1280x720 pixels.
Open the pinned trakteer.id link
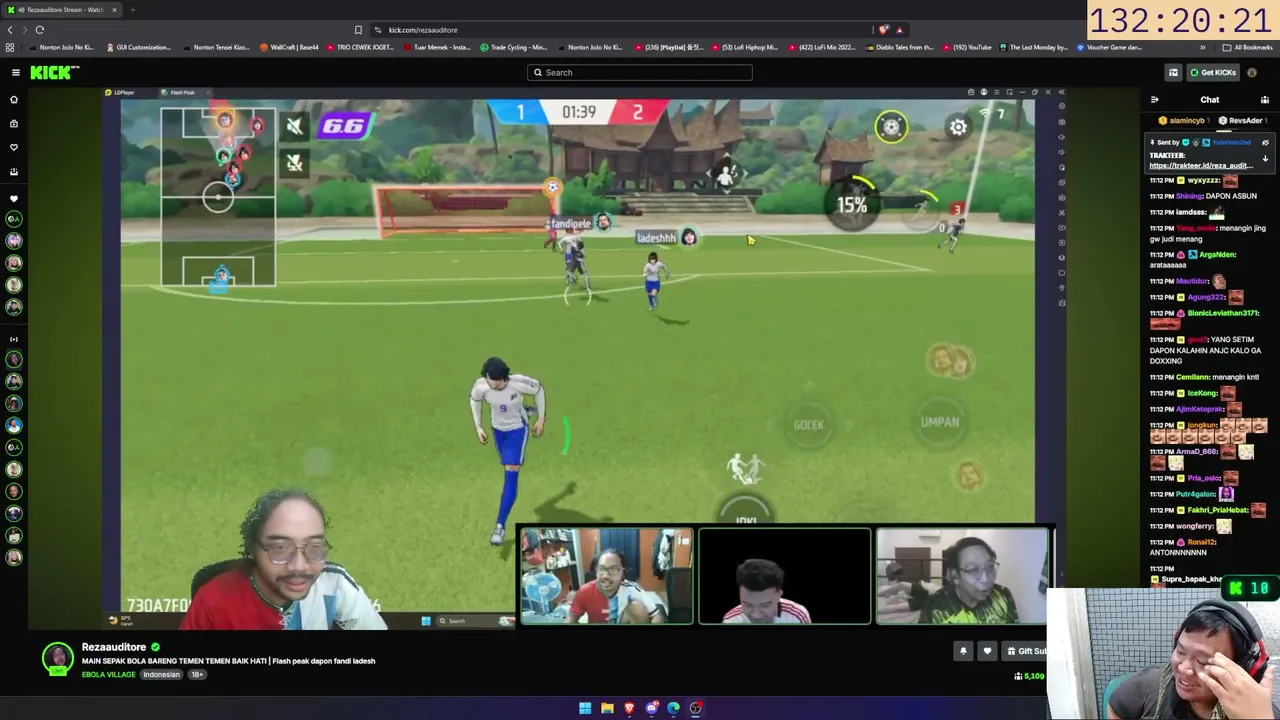tap(1200, 166)
